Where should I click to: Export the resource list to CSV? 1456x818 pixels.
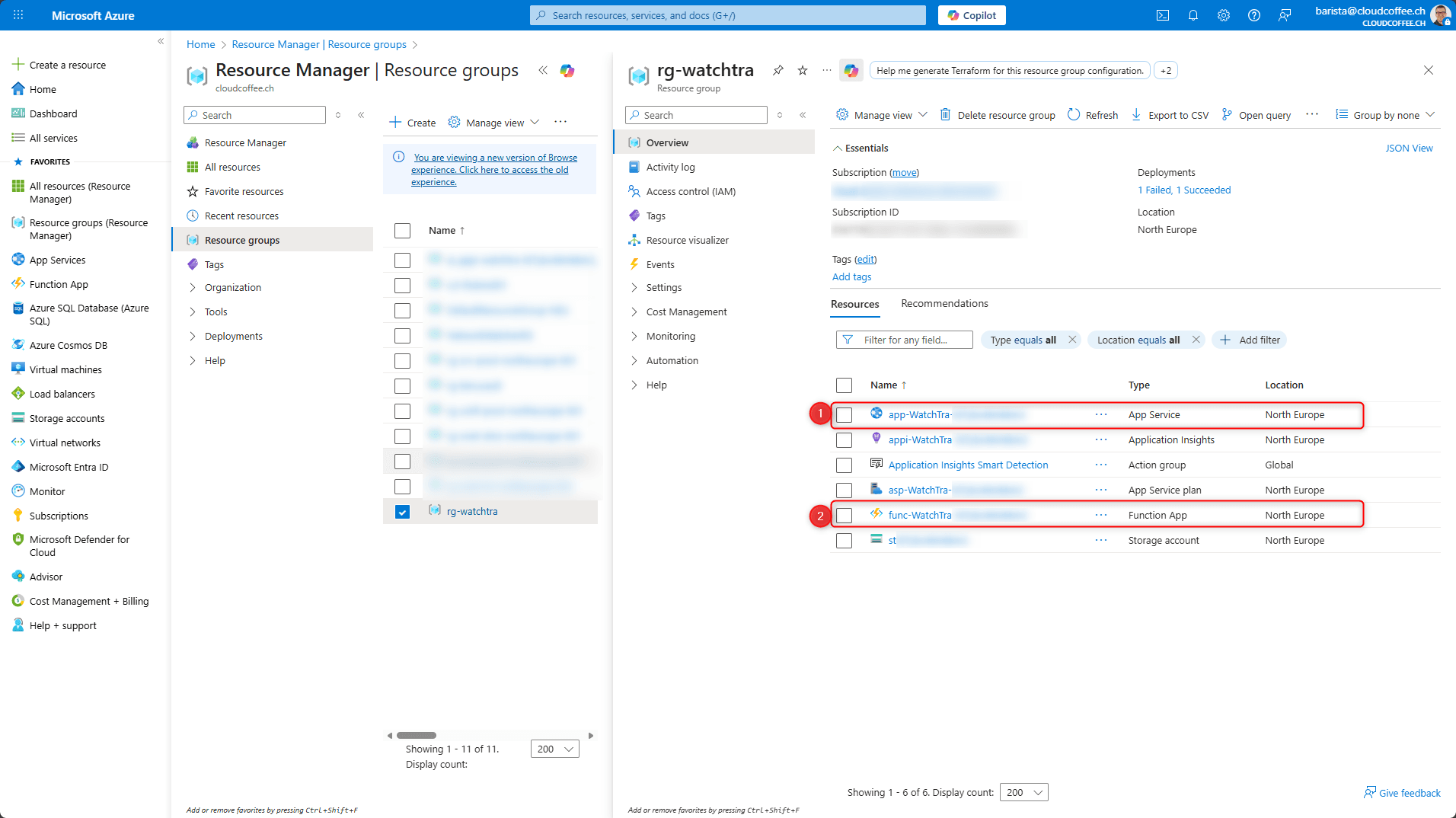(x=1170, y=115)
